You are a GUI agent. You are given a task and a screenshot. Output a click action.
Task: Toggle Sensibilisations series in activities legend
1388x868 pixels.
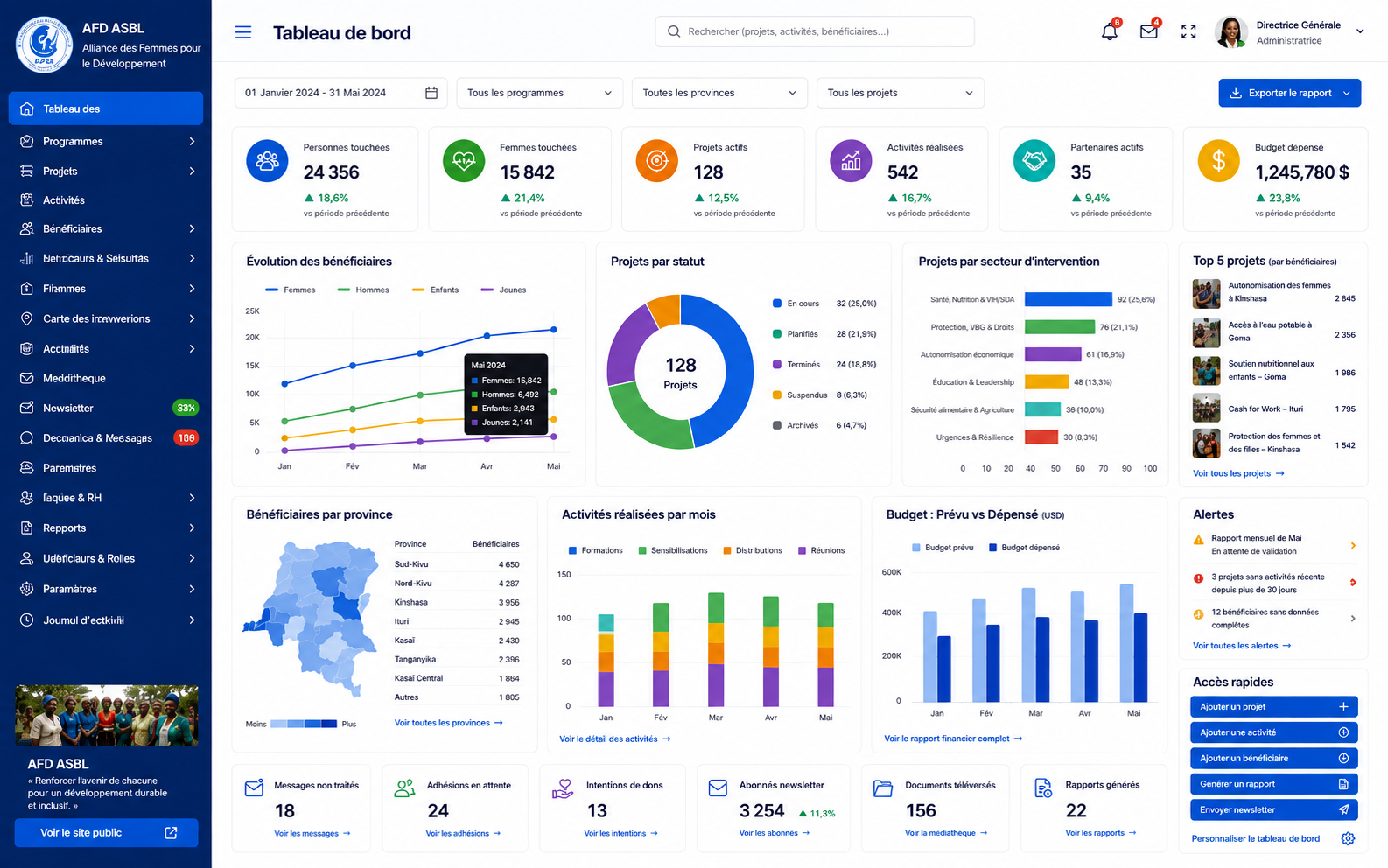coord(673,550)
